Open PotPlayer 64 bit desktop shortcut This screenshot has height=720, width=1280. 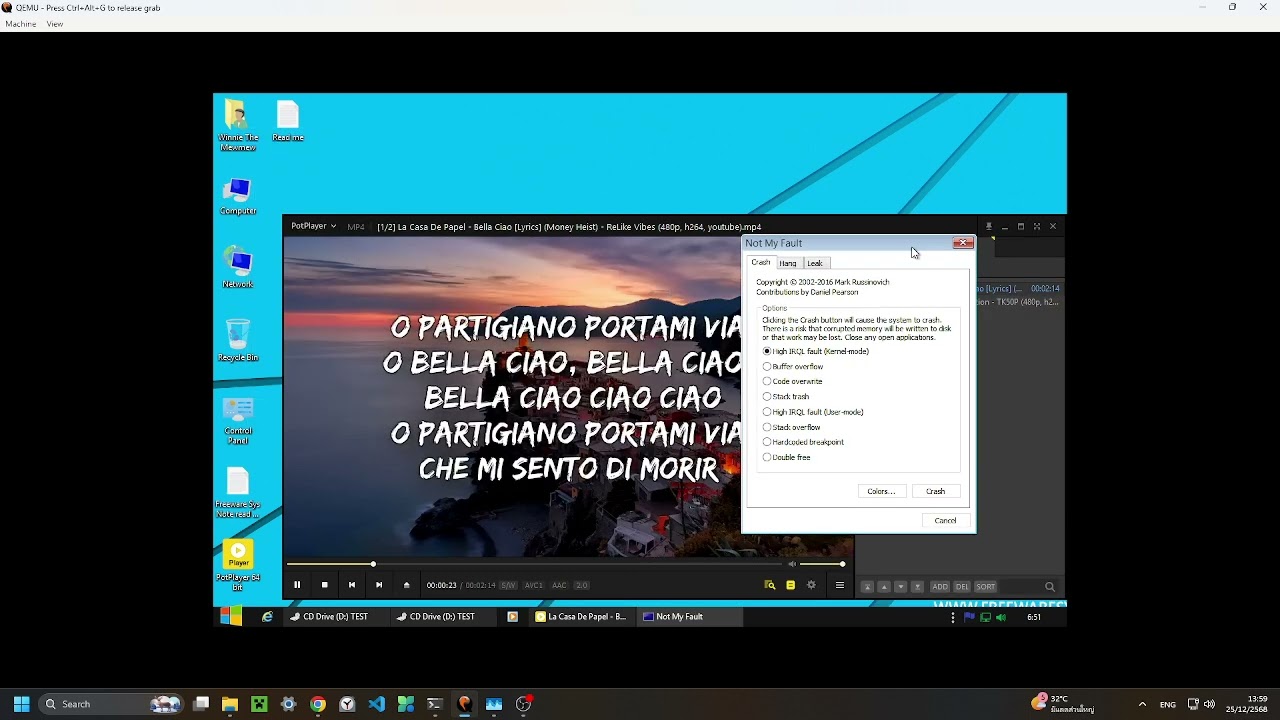pyautogui.click(x=238, y=566)
